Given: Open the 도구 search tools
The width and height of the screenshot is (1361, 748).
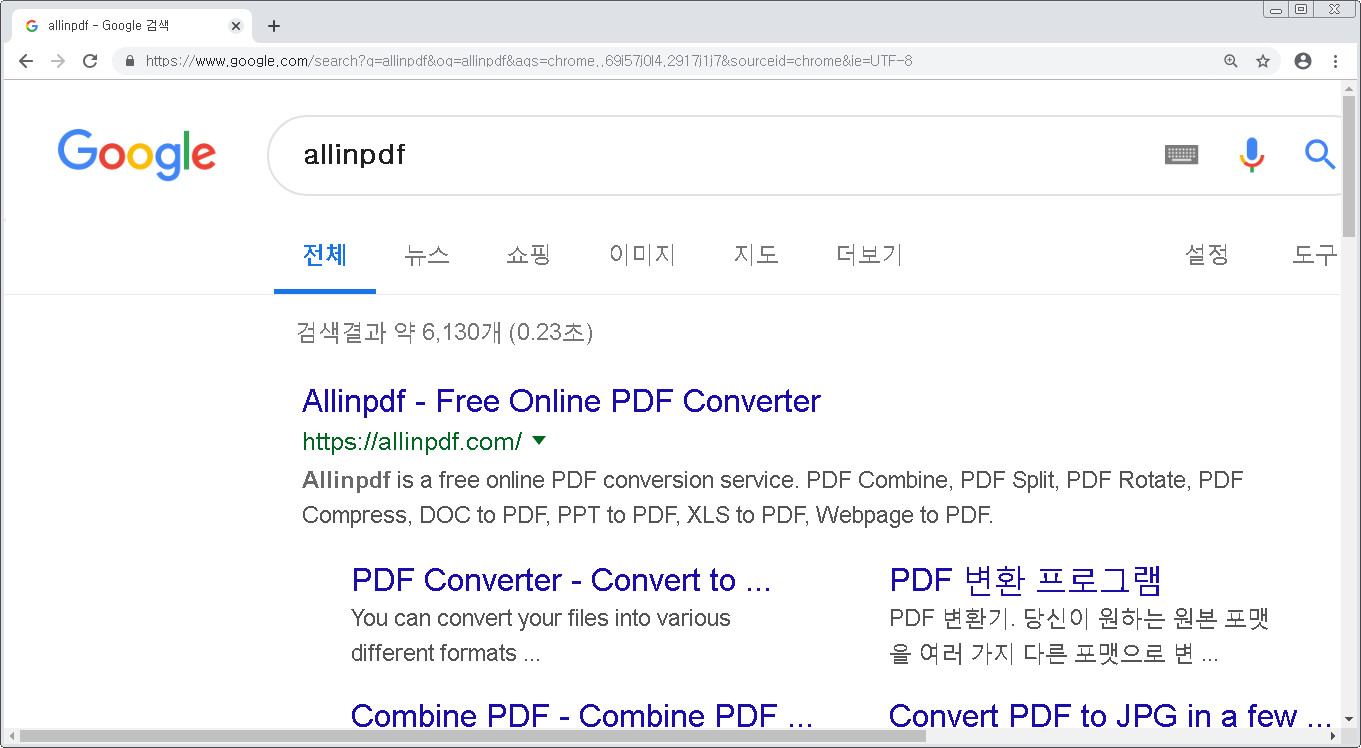Looking at the screenshot, I should point(1314,255).
